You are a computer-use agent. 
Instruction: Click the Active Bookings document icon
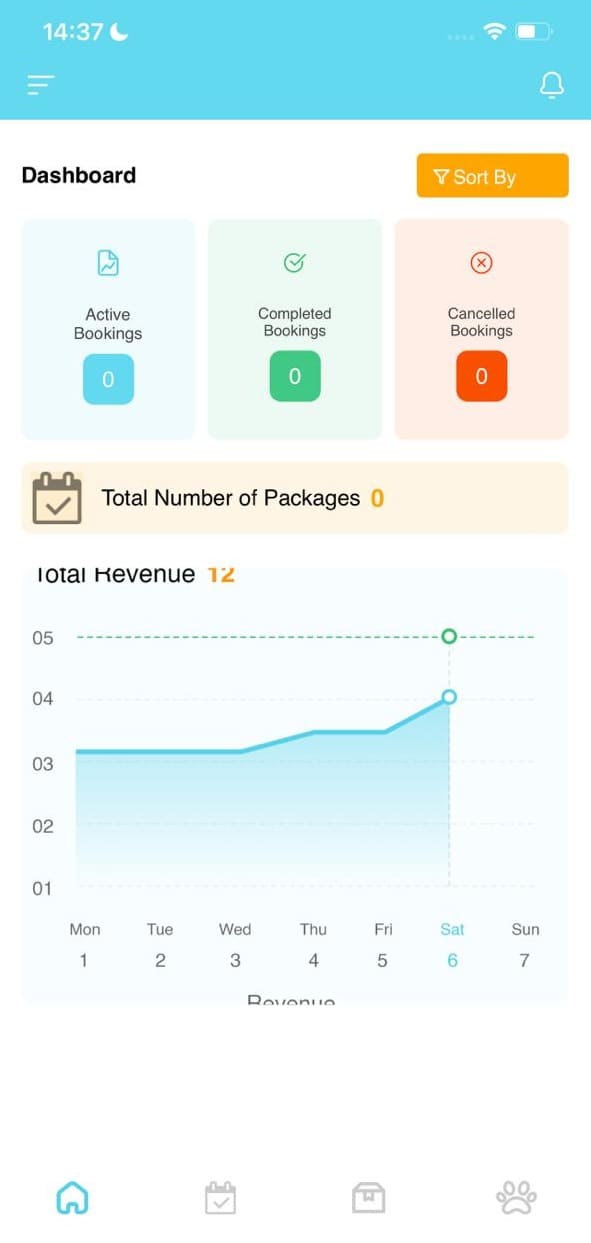click(107, 263)
